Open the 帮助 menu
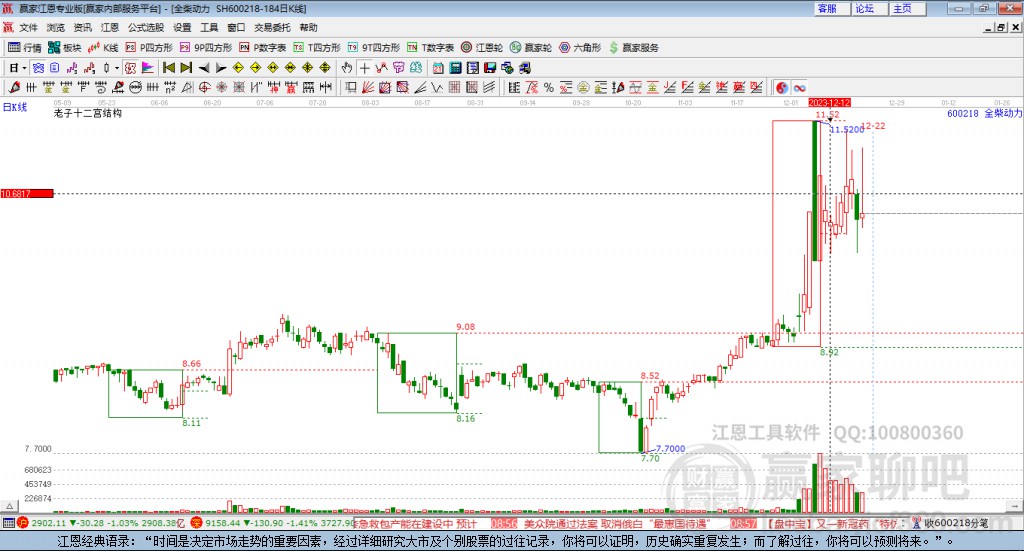1024x551 pixels. [308, 27]
